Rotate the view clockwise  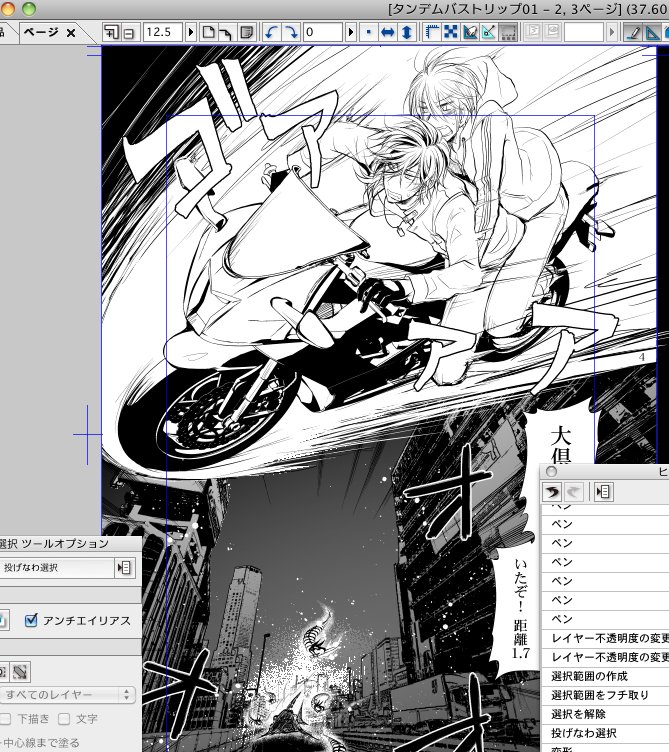coord(291,32)
